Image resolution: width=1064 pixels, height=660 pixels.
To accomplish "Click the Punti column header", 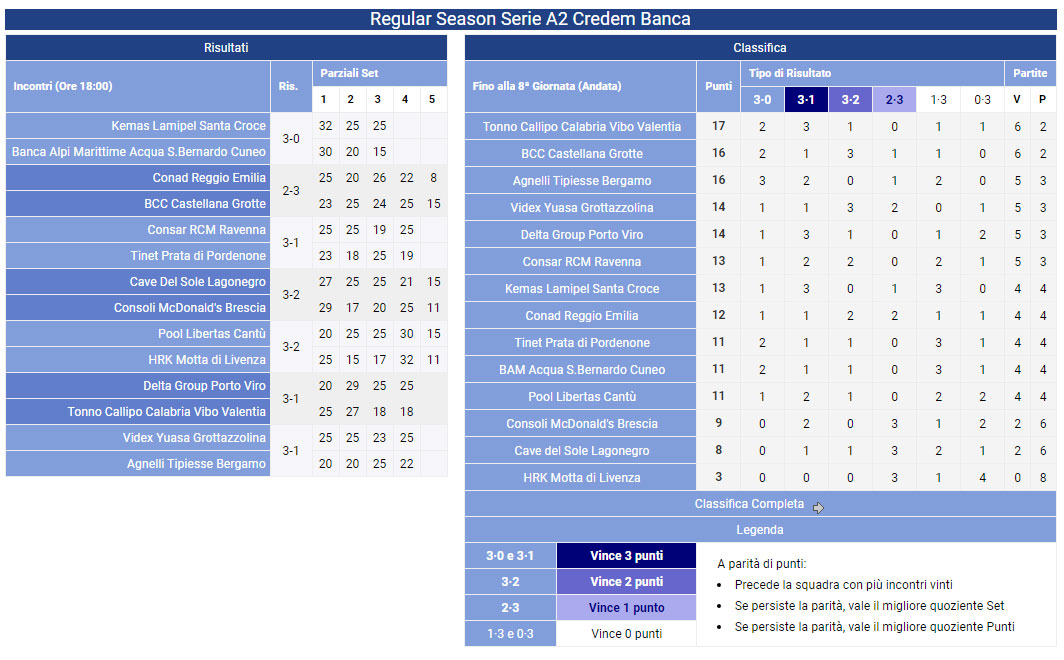I will tap(718, 86).
